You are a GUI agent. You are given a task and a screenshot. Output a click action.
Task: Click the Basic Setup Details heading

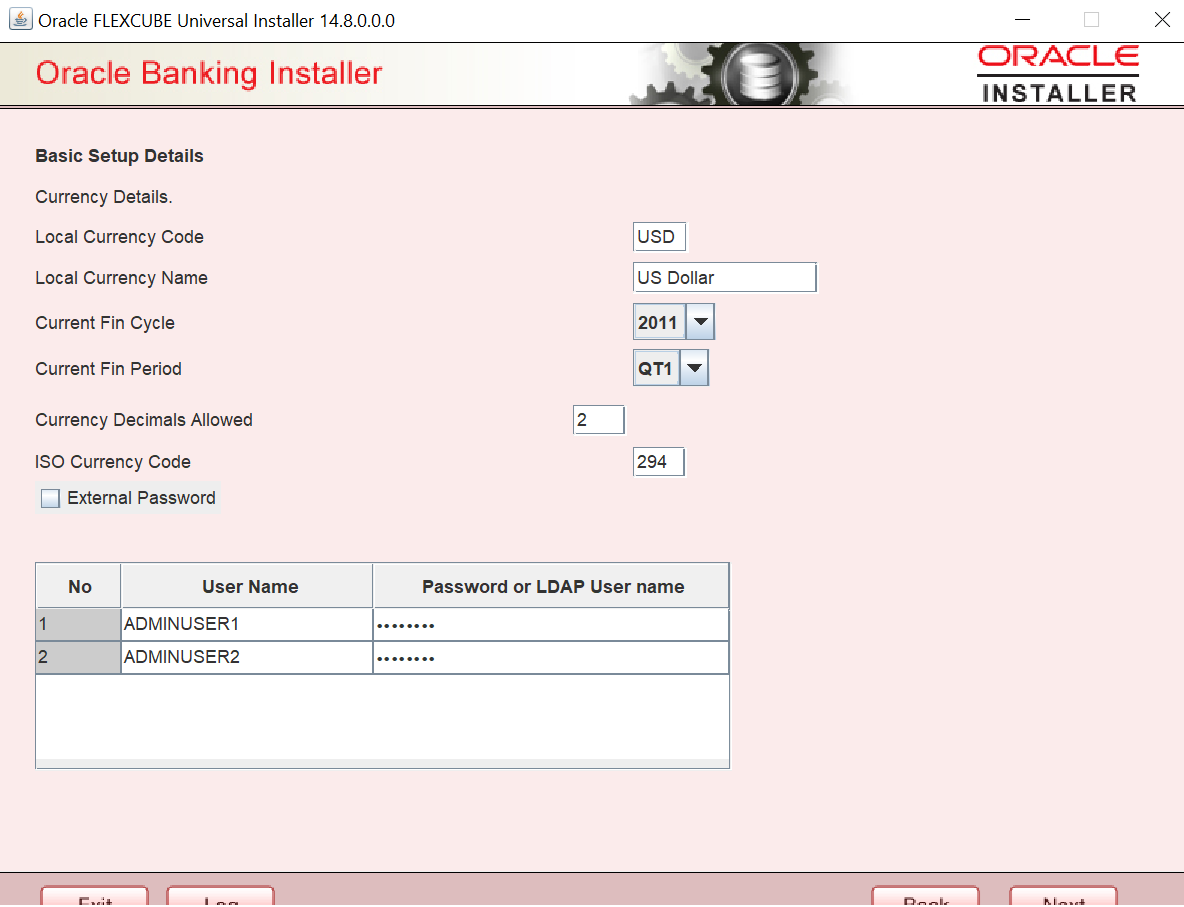pos(119,156)
